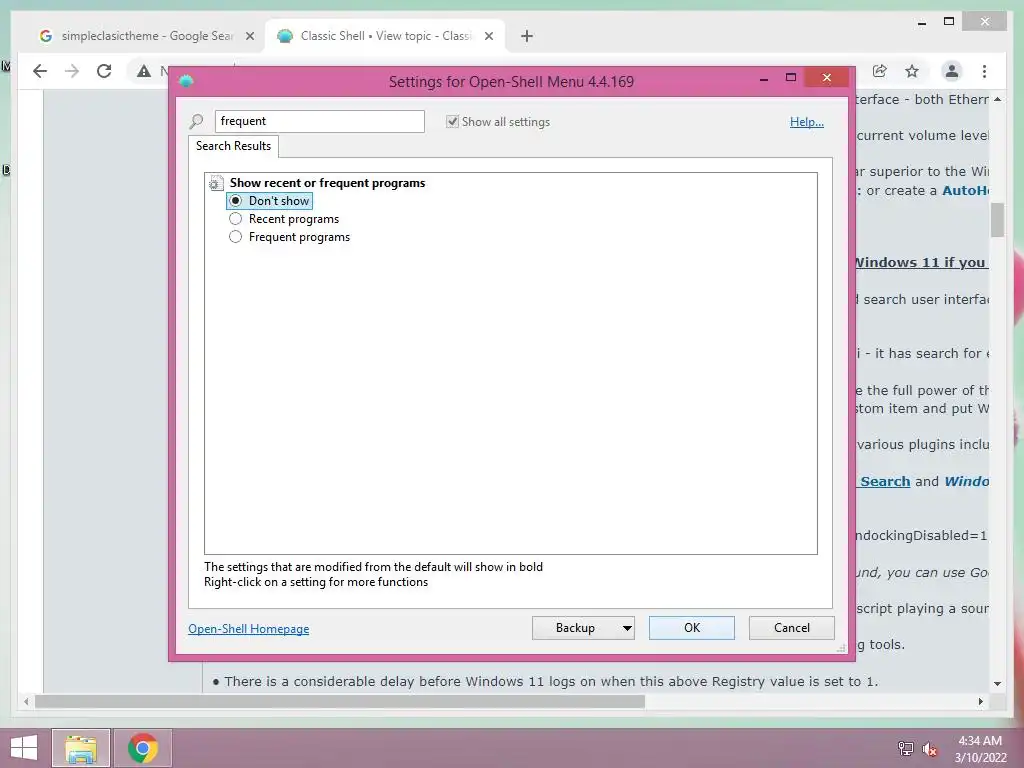The width and height of the screenshot is (1024, 768).
Task: Go back in Chrome
Action: pyautogui.click(x=40, y=71)
